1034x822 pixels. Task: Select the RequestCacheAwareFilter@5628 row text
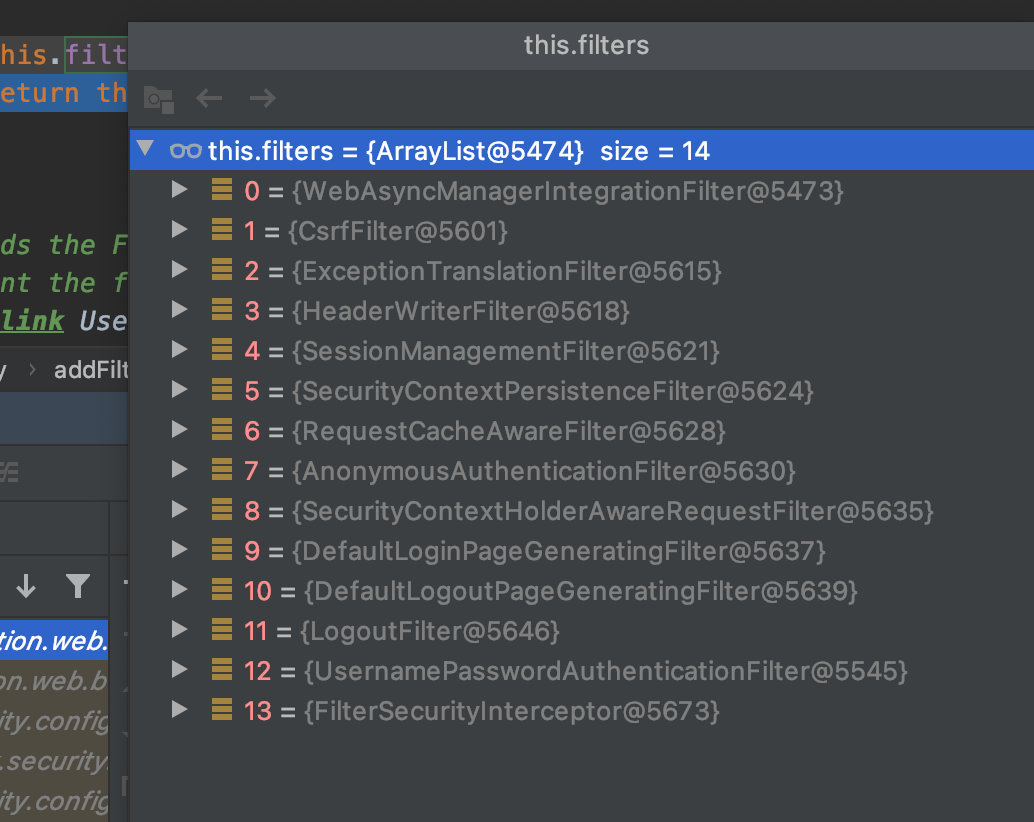coord(508,431)
